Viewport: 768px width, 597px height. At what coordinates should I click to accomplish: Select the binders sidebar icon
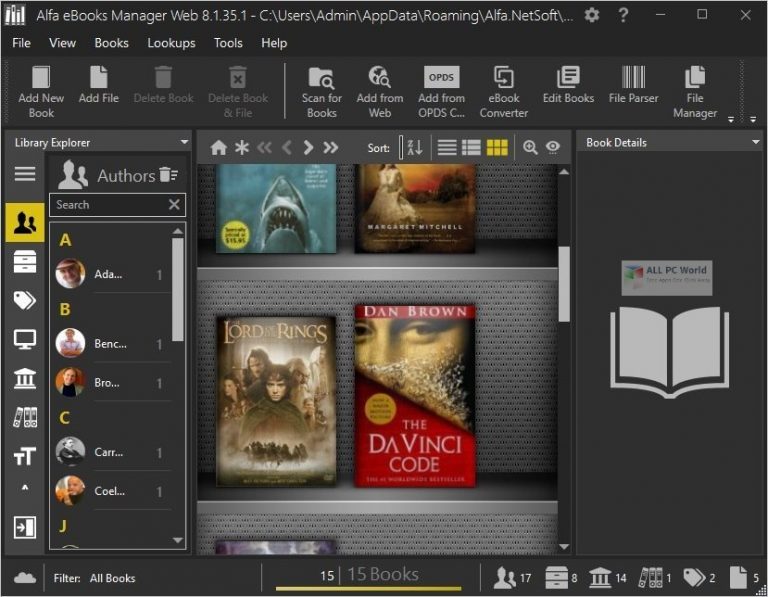point(25,418)
